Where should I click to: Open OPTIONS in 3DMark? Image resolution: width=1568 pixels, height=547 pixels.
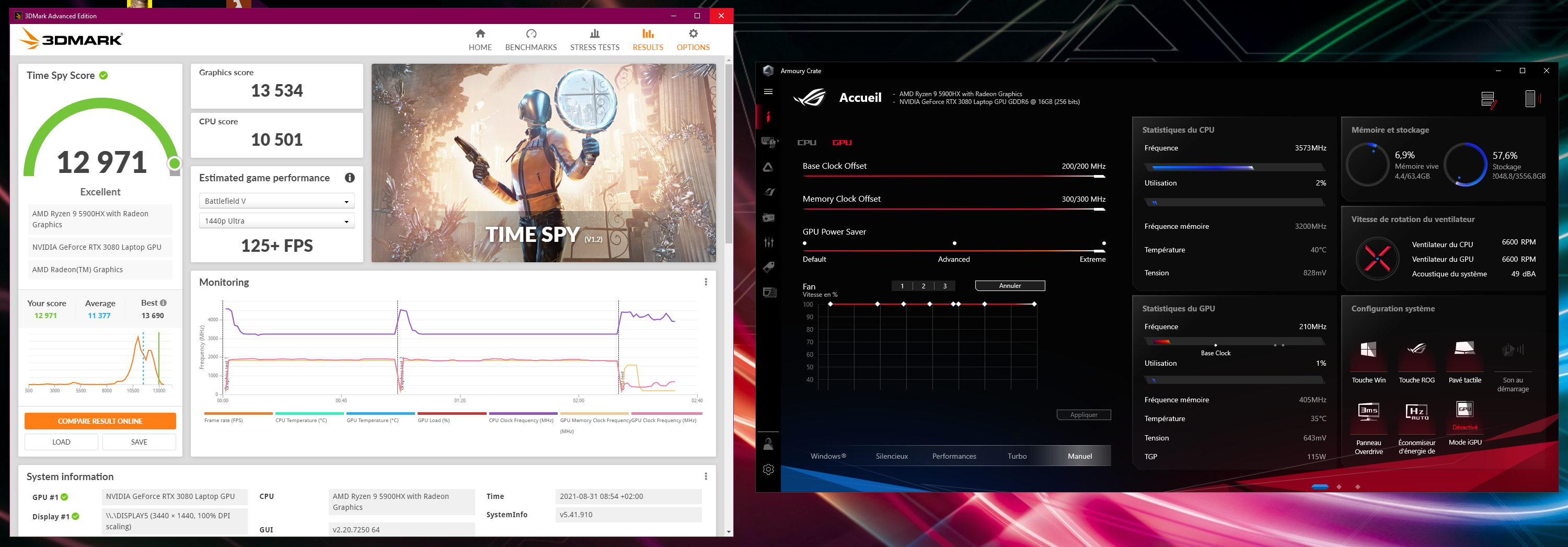693,40
